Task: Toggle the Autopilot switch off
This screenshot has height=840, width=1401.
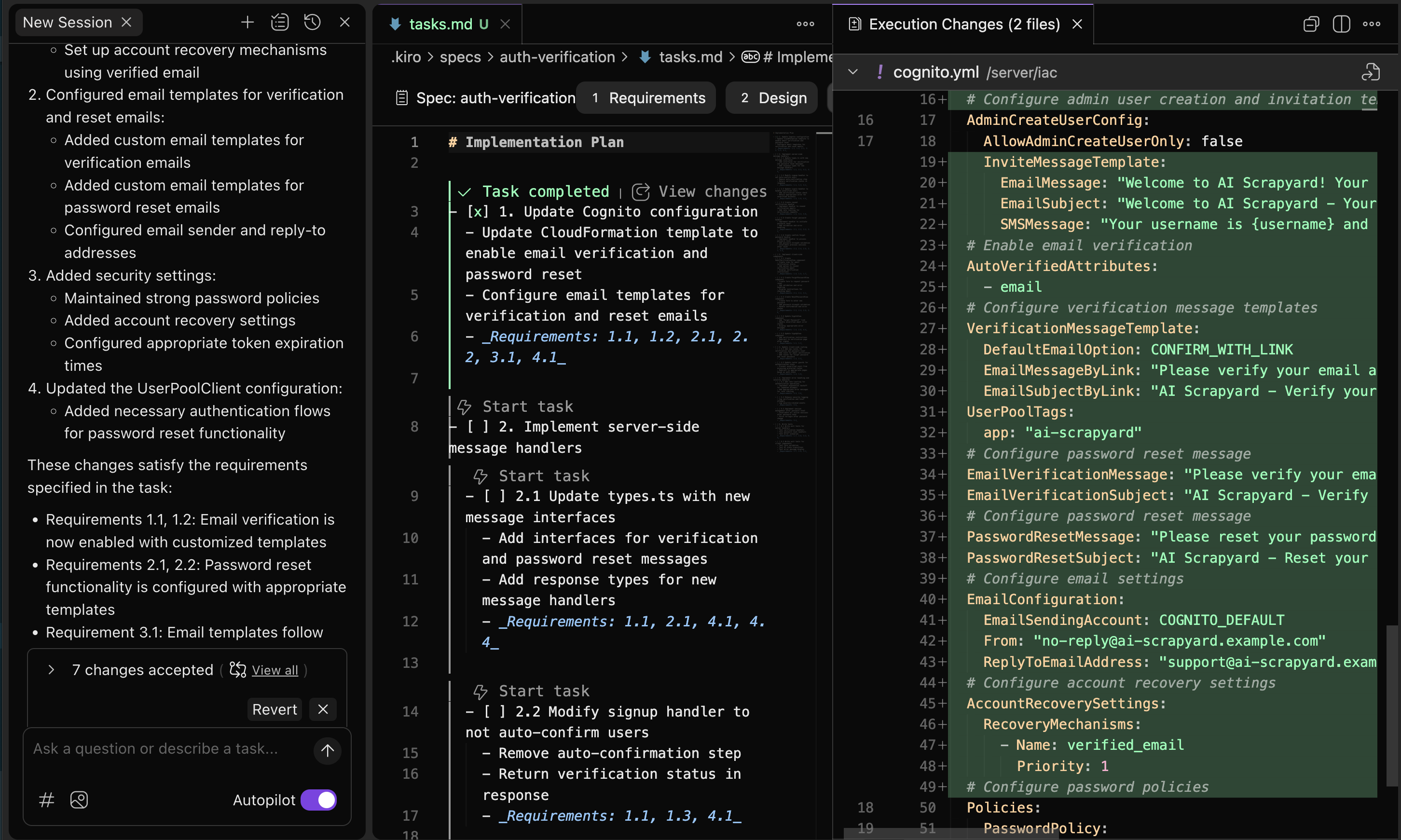Action: (319, 800)
